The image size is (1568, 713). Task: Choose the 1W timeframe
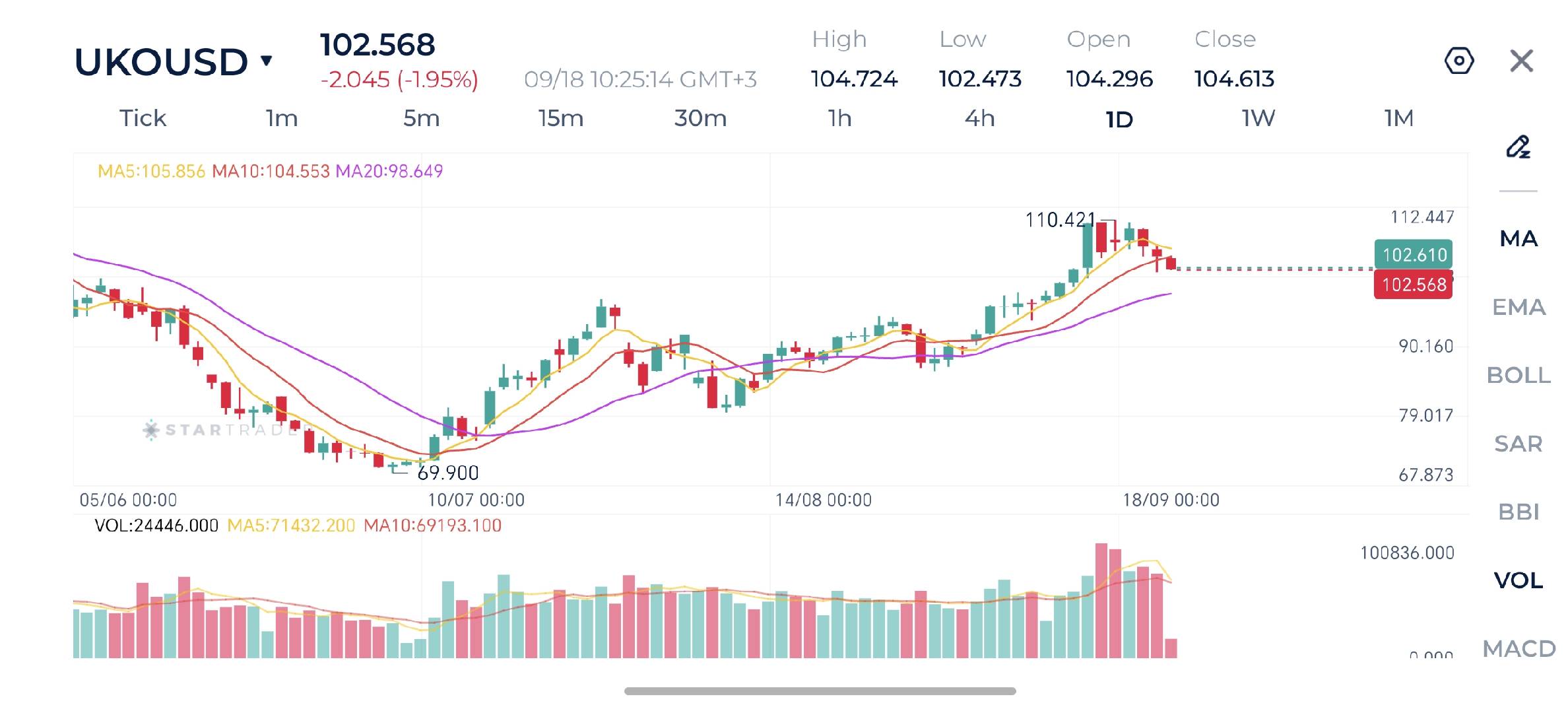click(x=1258, y=118)
